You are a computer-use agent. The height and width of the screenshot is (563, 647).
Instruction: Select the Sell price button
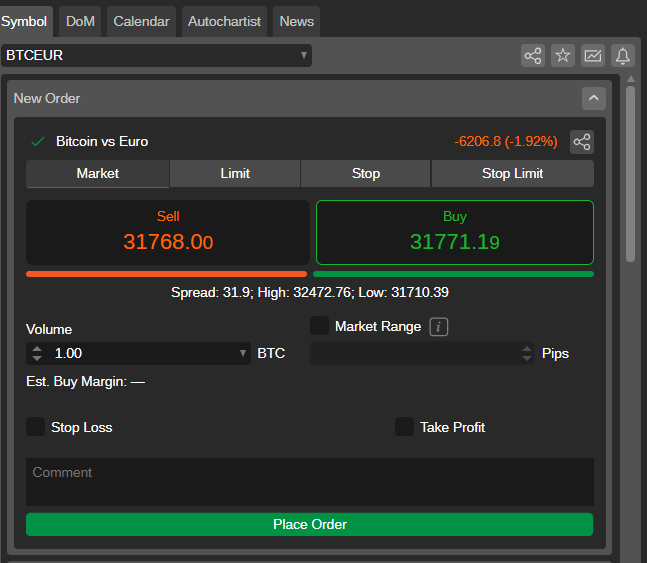tap(167, 232)
